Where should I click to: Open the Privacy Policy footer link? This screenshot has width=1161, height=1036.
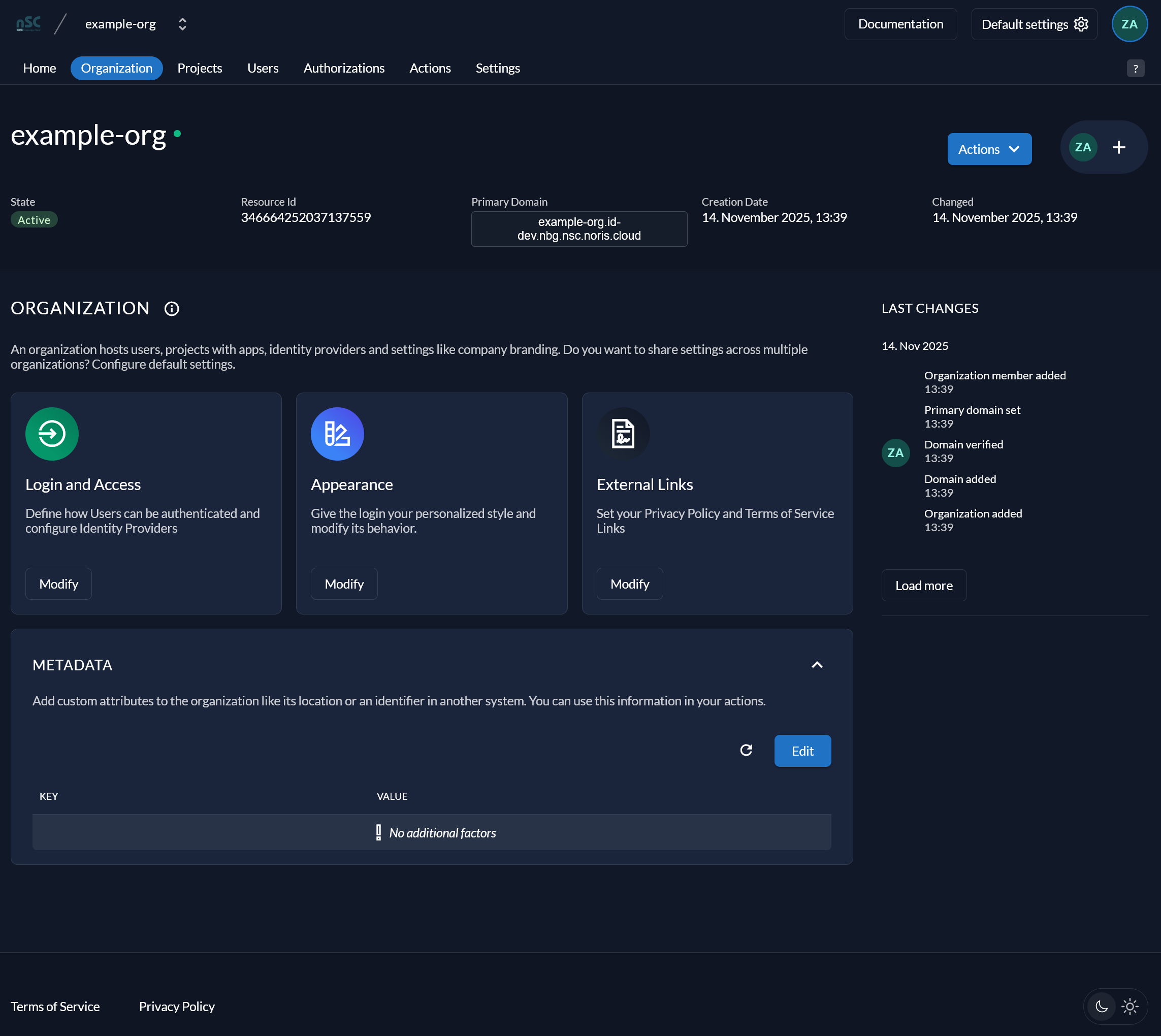177,1007
